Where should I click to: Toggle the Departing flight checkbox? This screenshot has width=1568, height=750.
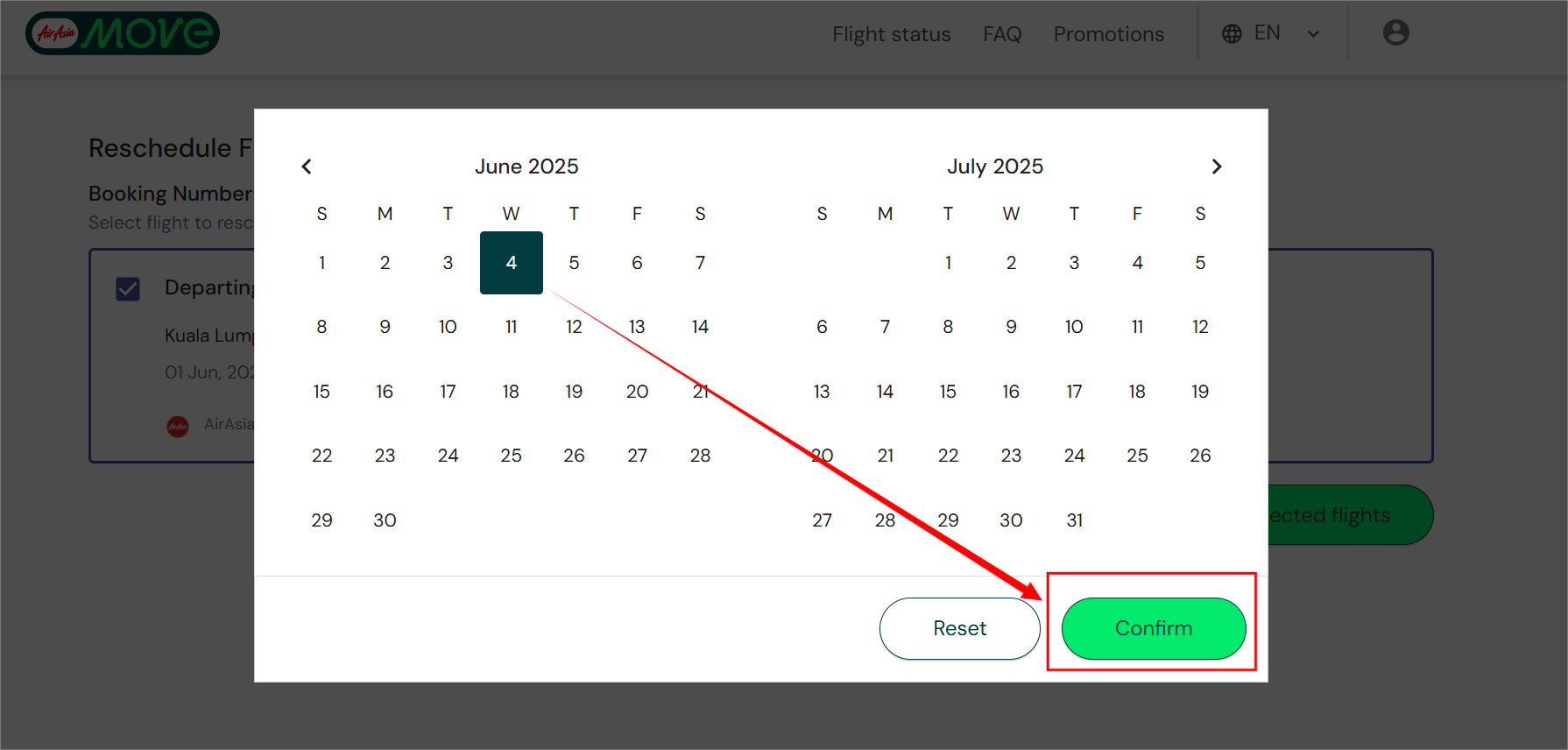[x=128, y=288]
